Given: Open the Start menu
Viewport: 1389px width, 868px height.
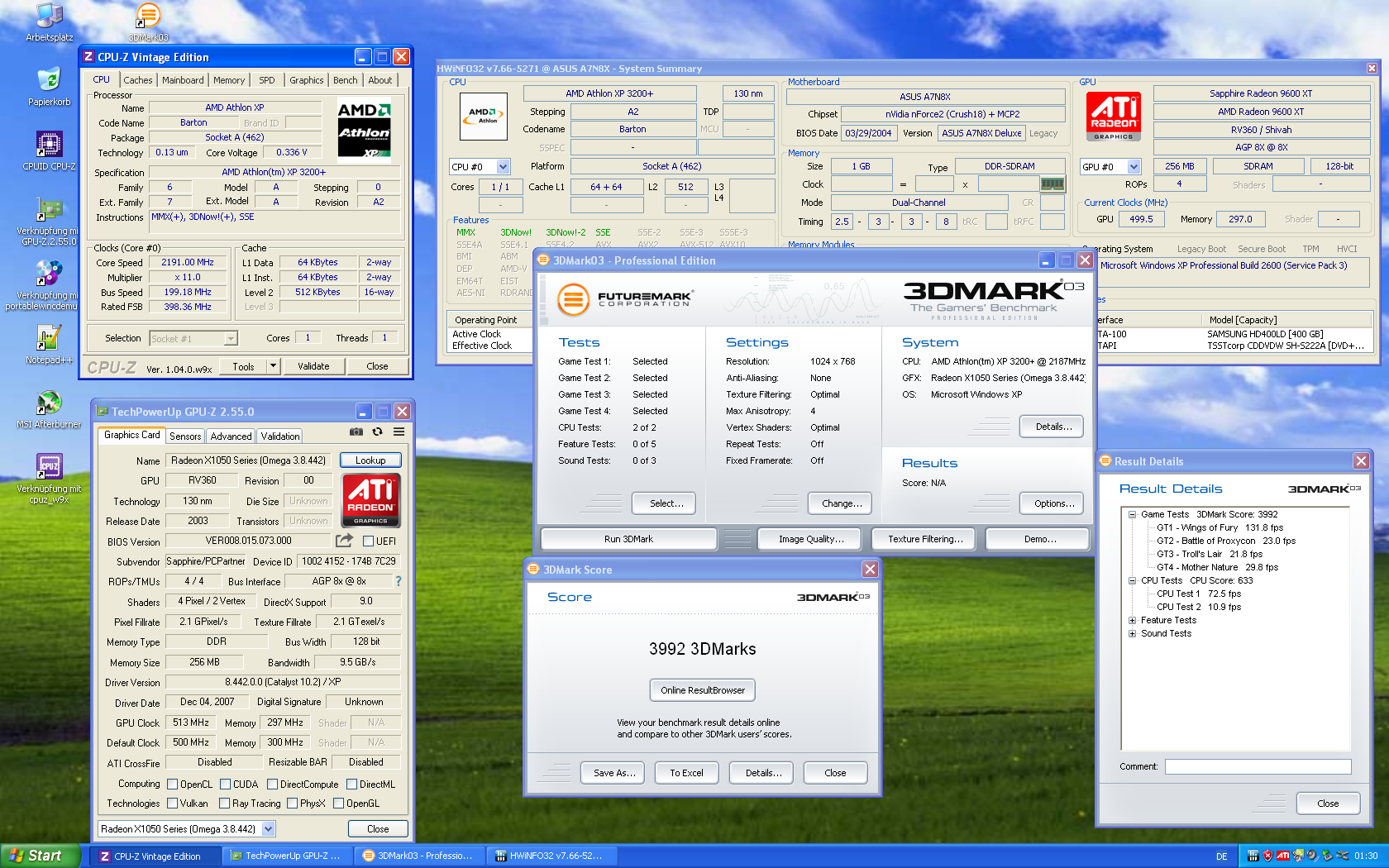Looking at the screenshot, I should [41, 856].
